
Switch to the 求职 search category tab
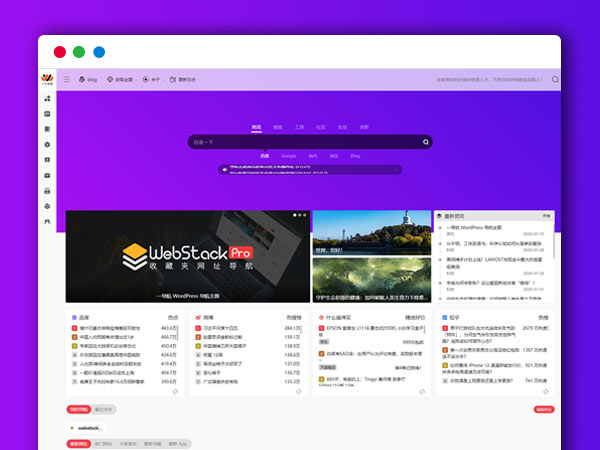(364, 127)
